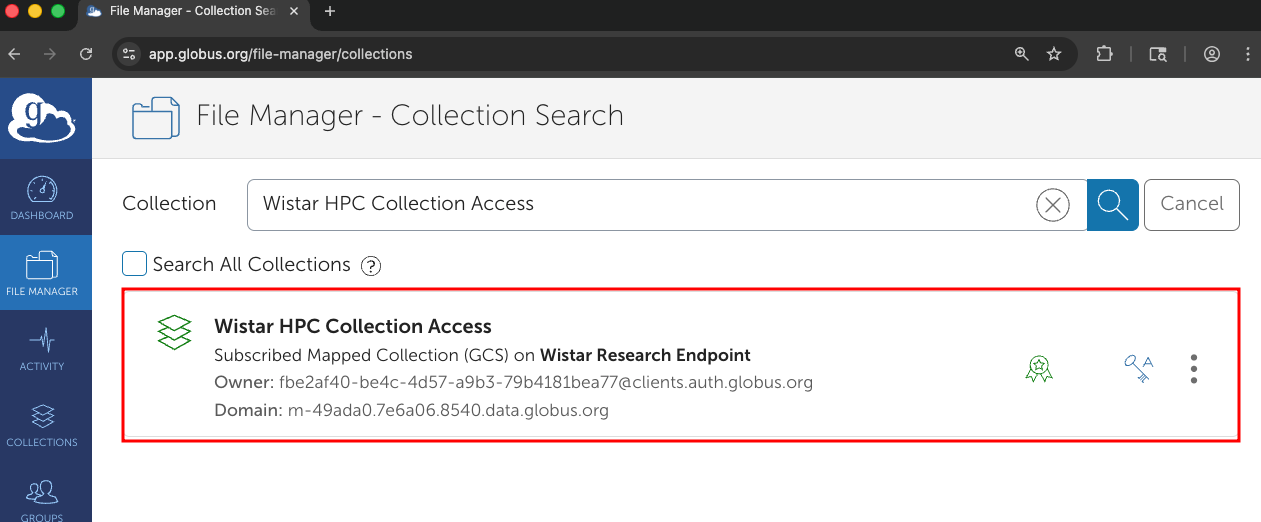This screenshot has width=1261, height=522.
Task: Open File Manager in the sidebar
Action: (42, 273)
